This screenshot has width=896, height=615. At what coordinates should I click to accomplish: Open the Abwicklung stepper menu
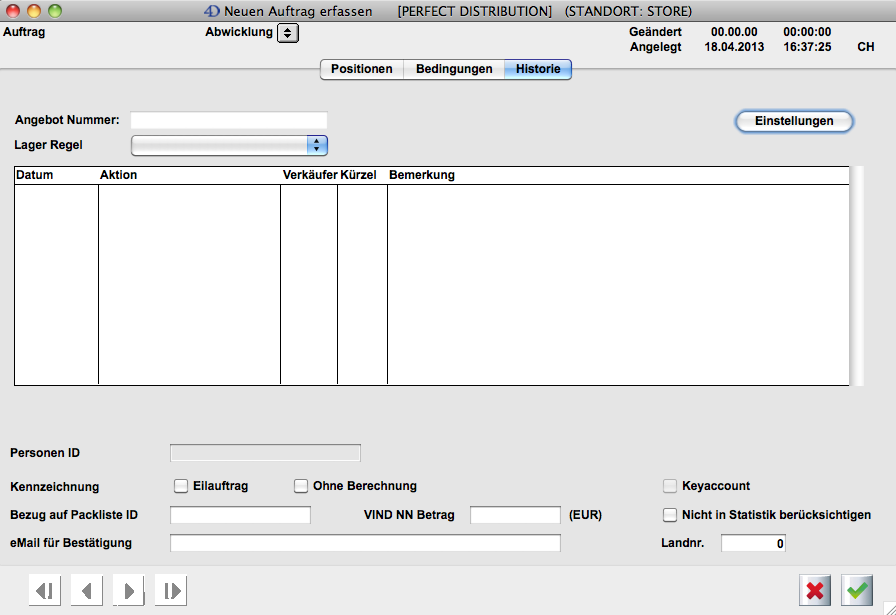point(288,32)
